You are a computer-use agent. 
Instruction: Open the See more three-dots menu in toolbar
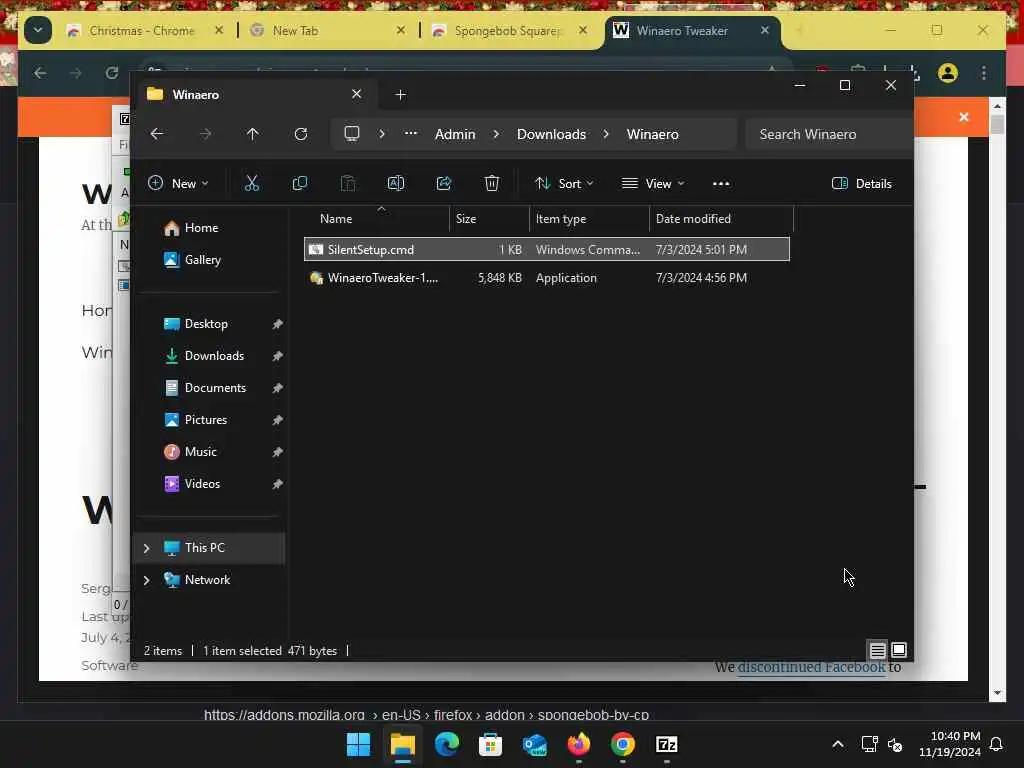pyautogui.click(x=721, y=184)
